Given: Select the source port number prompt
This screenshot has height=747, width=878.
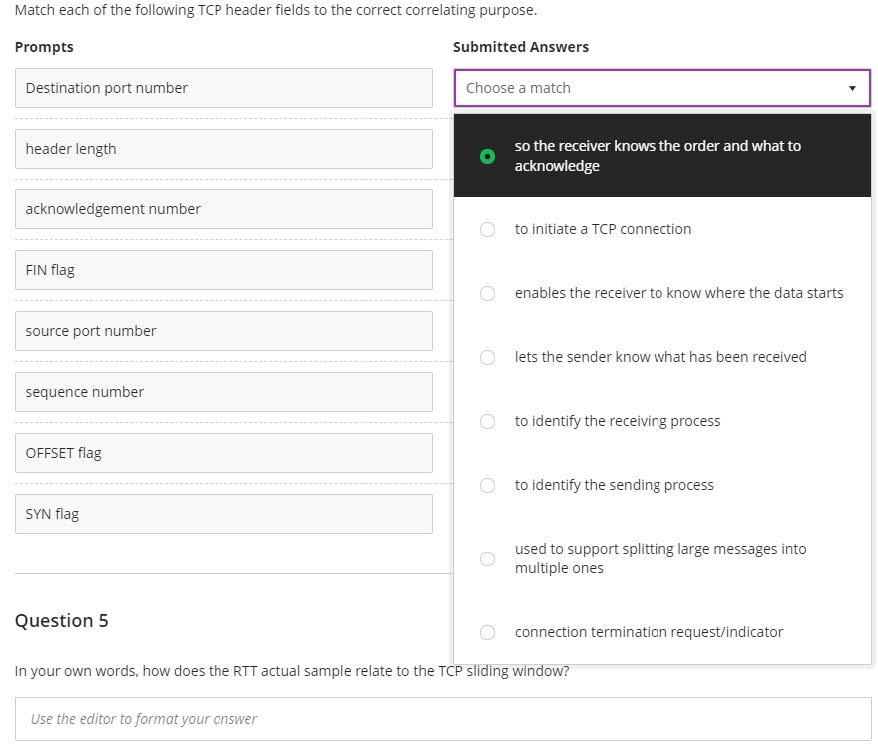Looking at the screenshot, I should (223, 331).
